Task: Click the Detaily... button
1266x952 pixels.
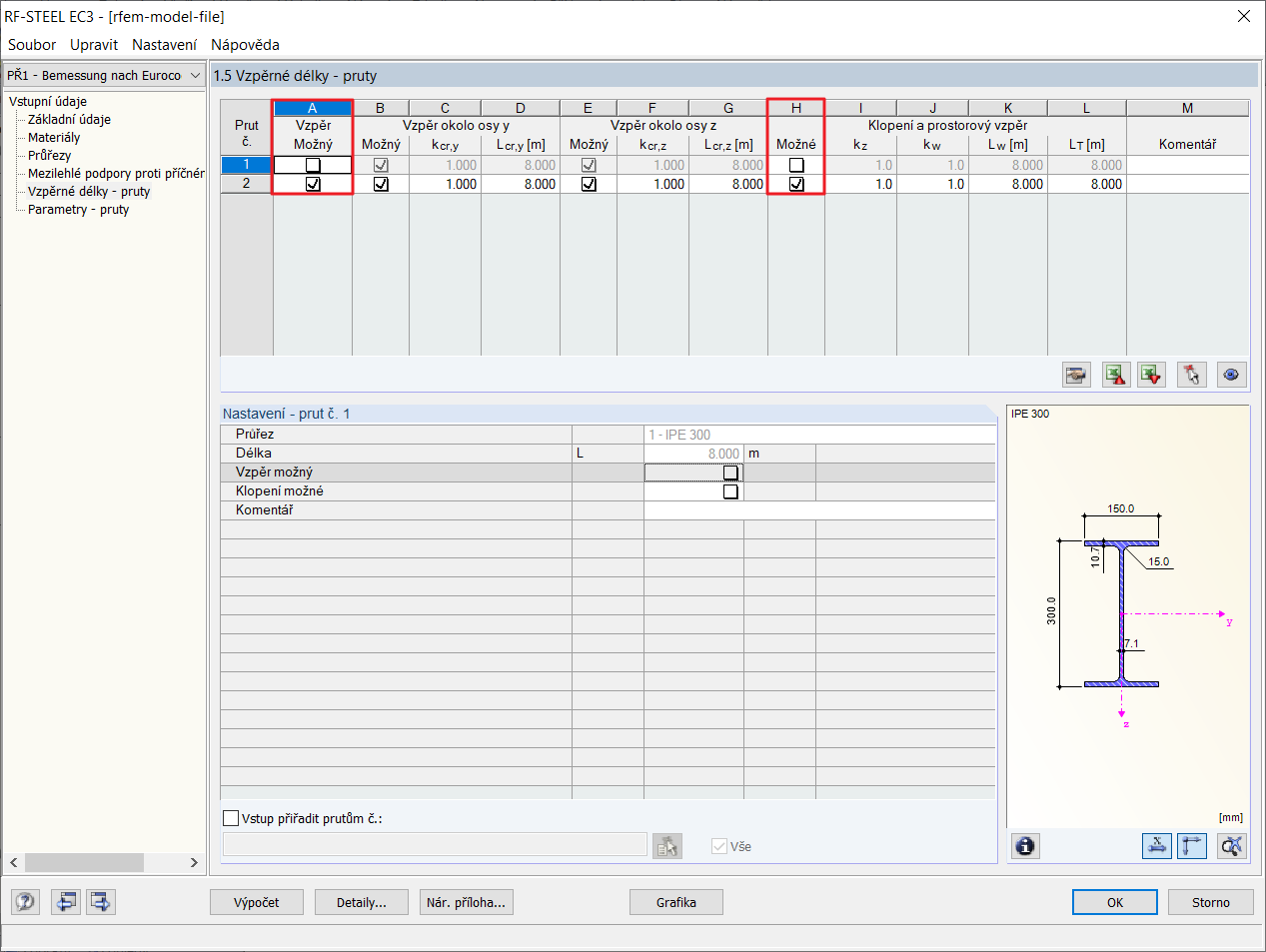Action: 362,902
